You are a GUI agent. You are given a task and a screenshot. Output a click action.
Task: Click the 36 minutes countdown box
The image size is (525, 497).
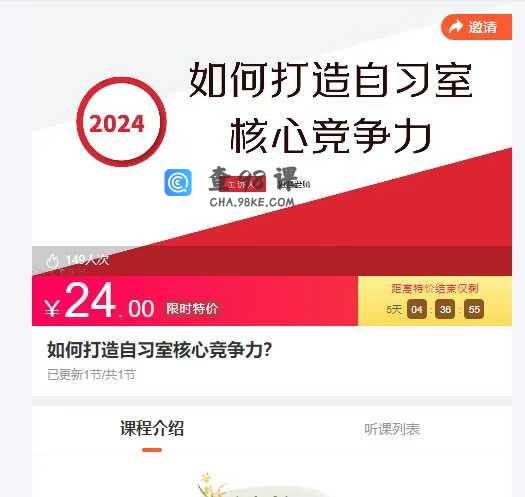(445, 309)
